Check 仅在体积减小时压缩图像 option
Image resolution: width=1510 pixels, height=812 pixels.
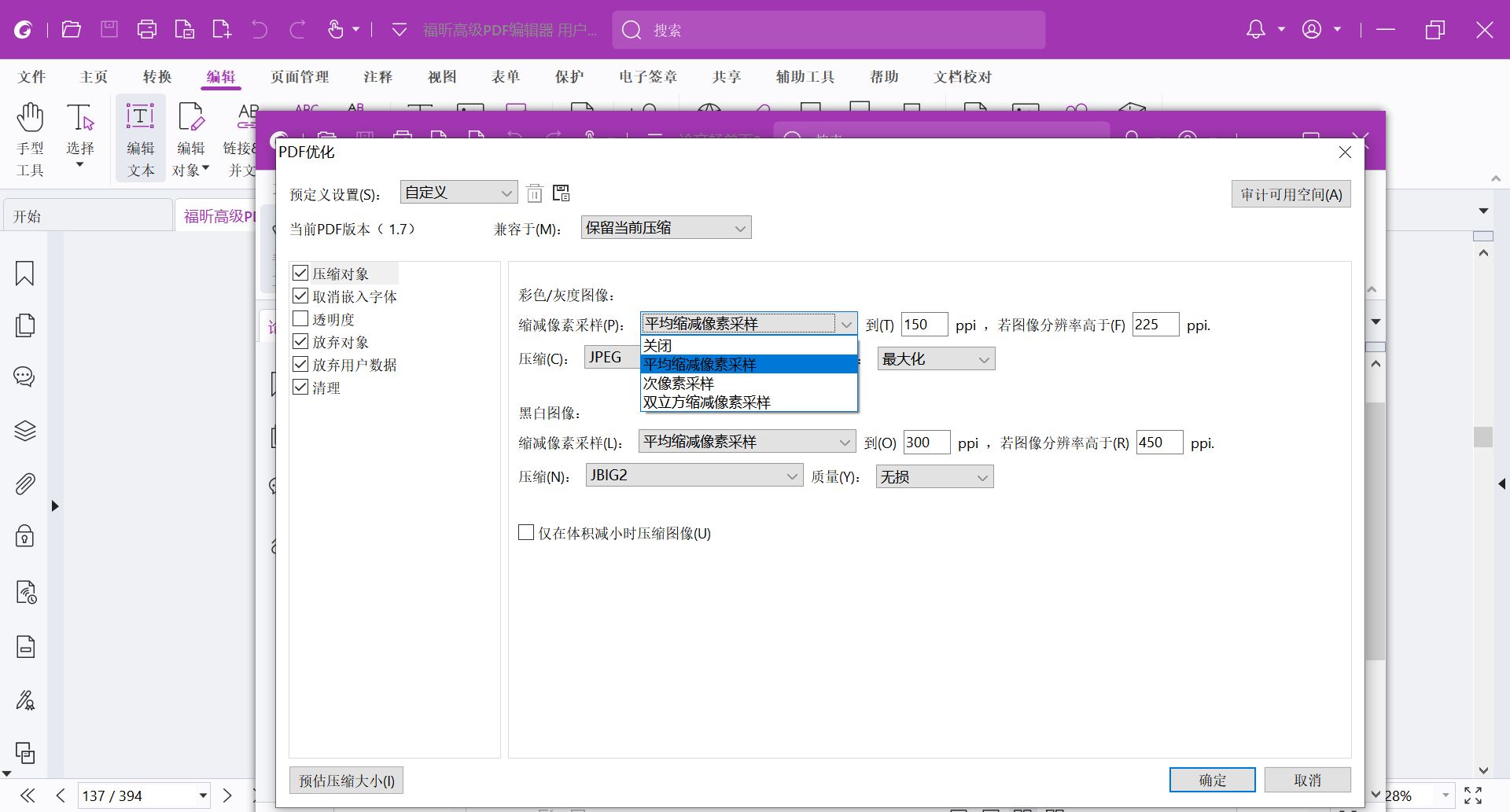pos(526,533)
